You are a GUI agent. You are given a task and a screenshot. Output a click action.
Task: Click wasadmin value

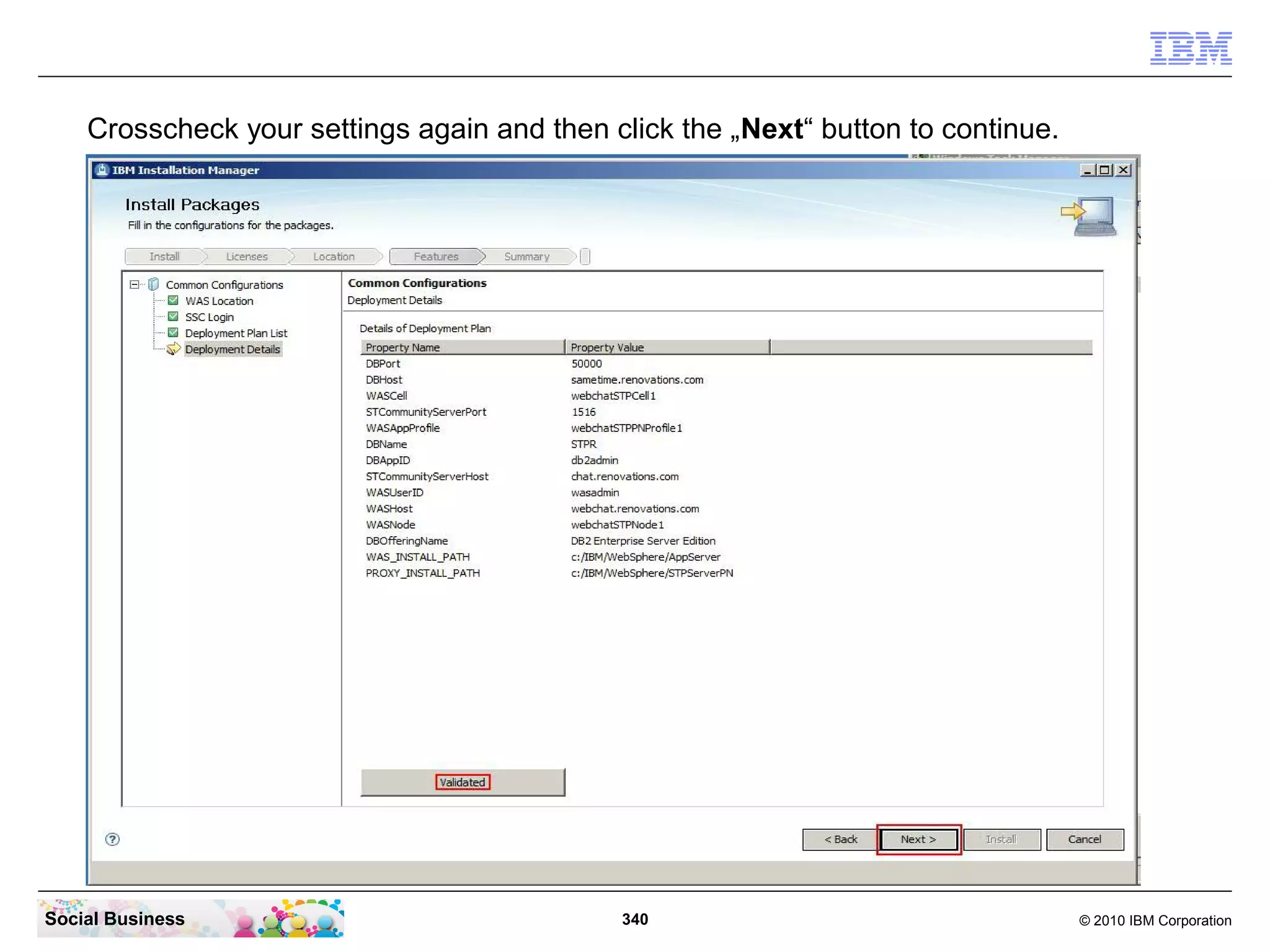pos(595,493)
